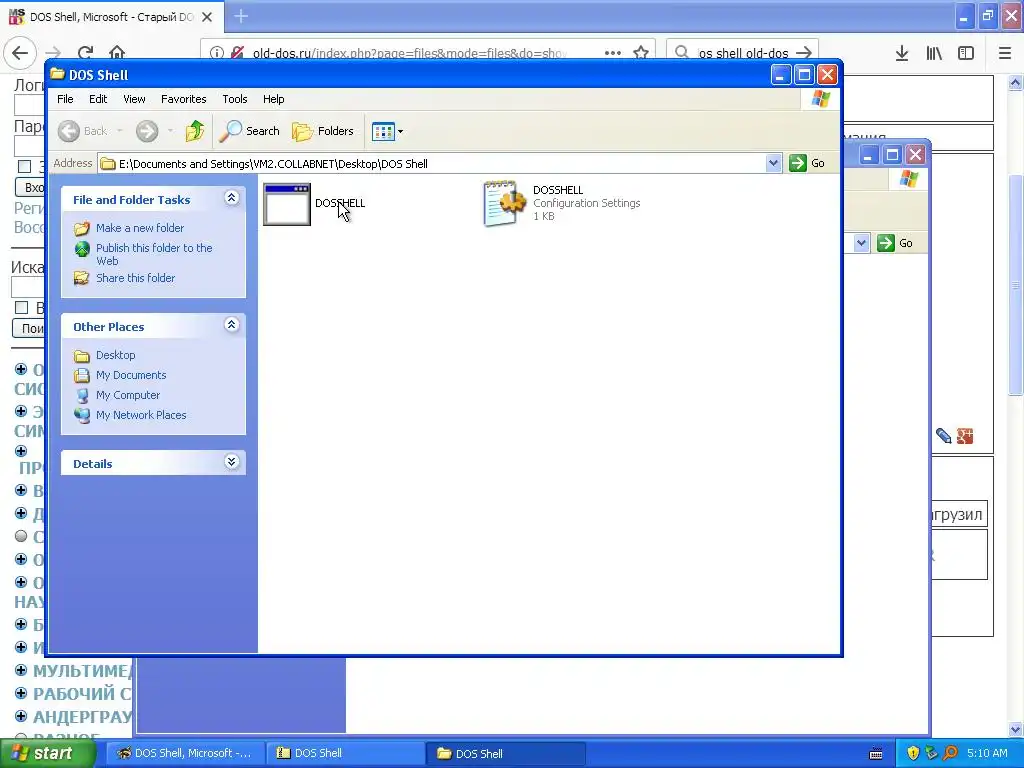
Task: Open the DOSSHELL Configuration Settings file icon
Action: point(504,204)
